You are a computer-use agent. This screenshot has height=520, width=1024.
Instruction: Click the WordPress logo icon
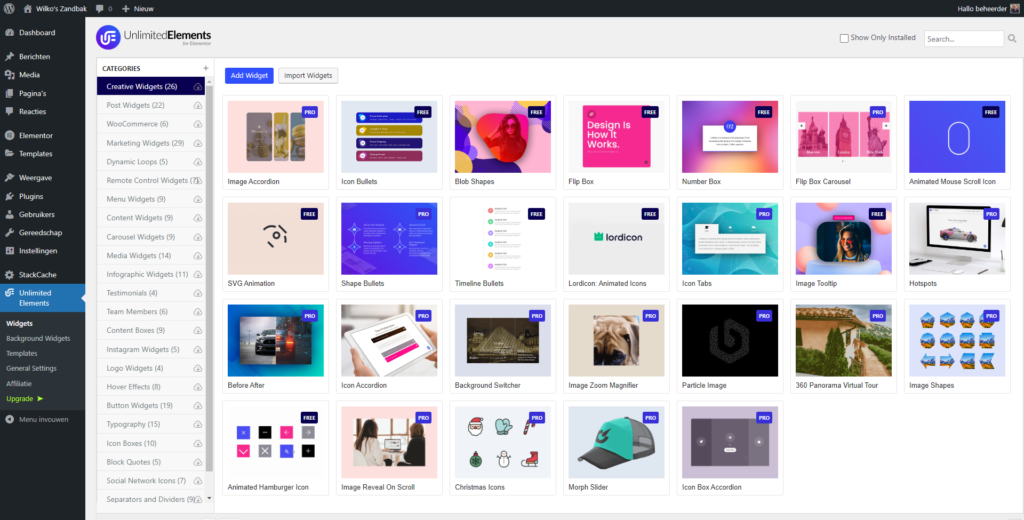9,9
